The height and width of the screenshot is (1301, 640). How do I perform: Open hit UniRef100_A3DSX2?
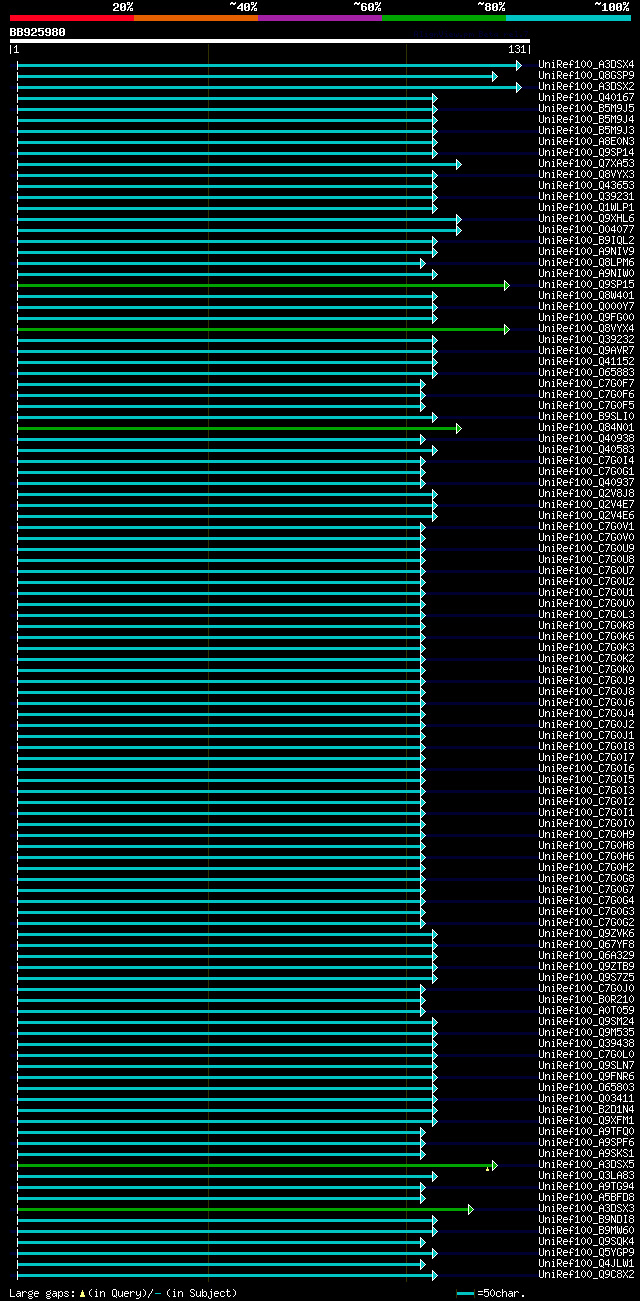(586, 87)
